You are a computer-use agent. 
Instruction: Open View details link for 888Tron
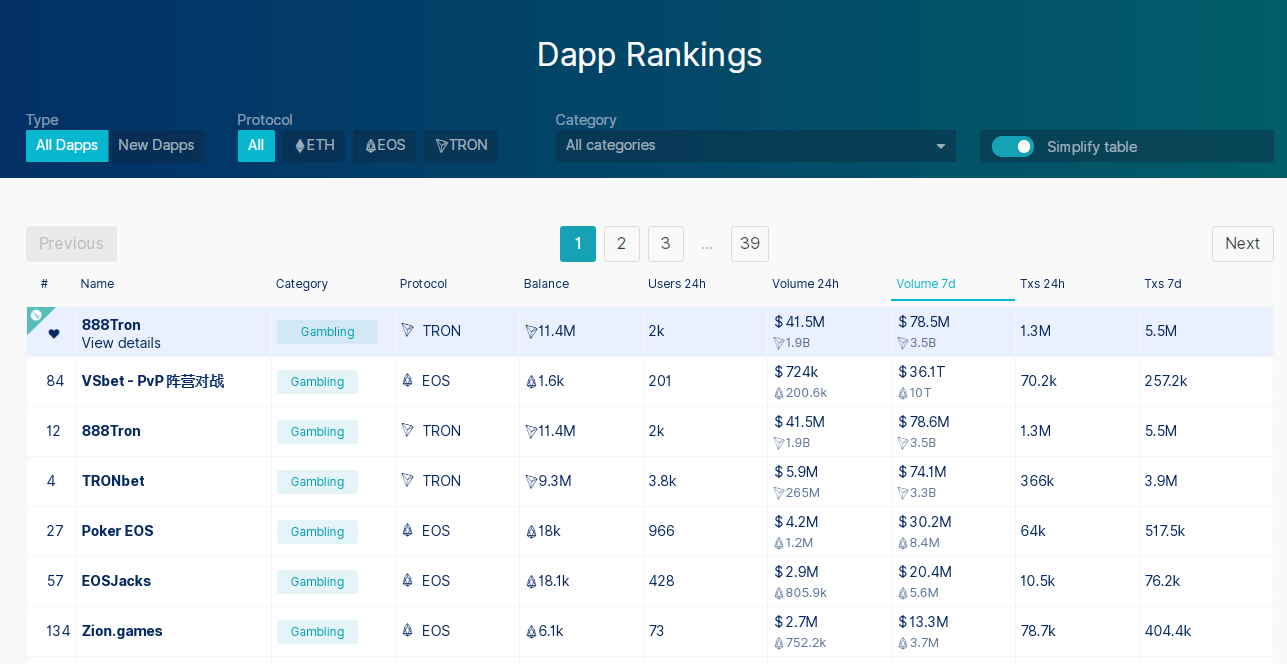(x=121, y=343)
